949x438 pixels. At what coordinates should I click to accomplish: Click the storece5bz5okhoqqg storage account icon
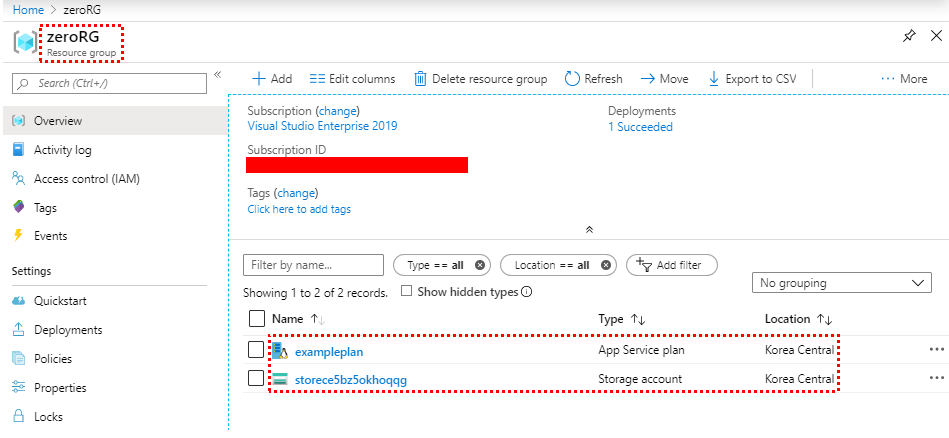click(x=280, y=379)
